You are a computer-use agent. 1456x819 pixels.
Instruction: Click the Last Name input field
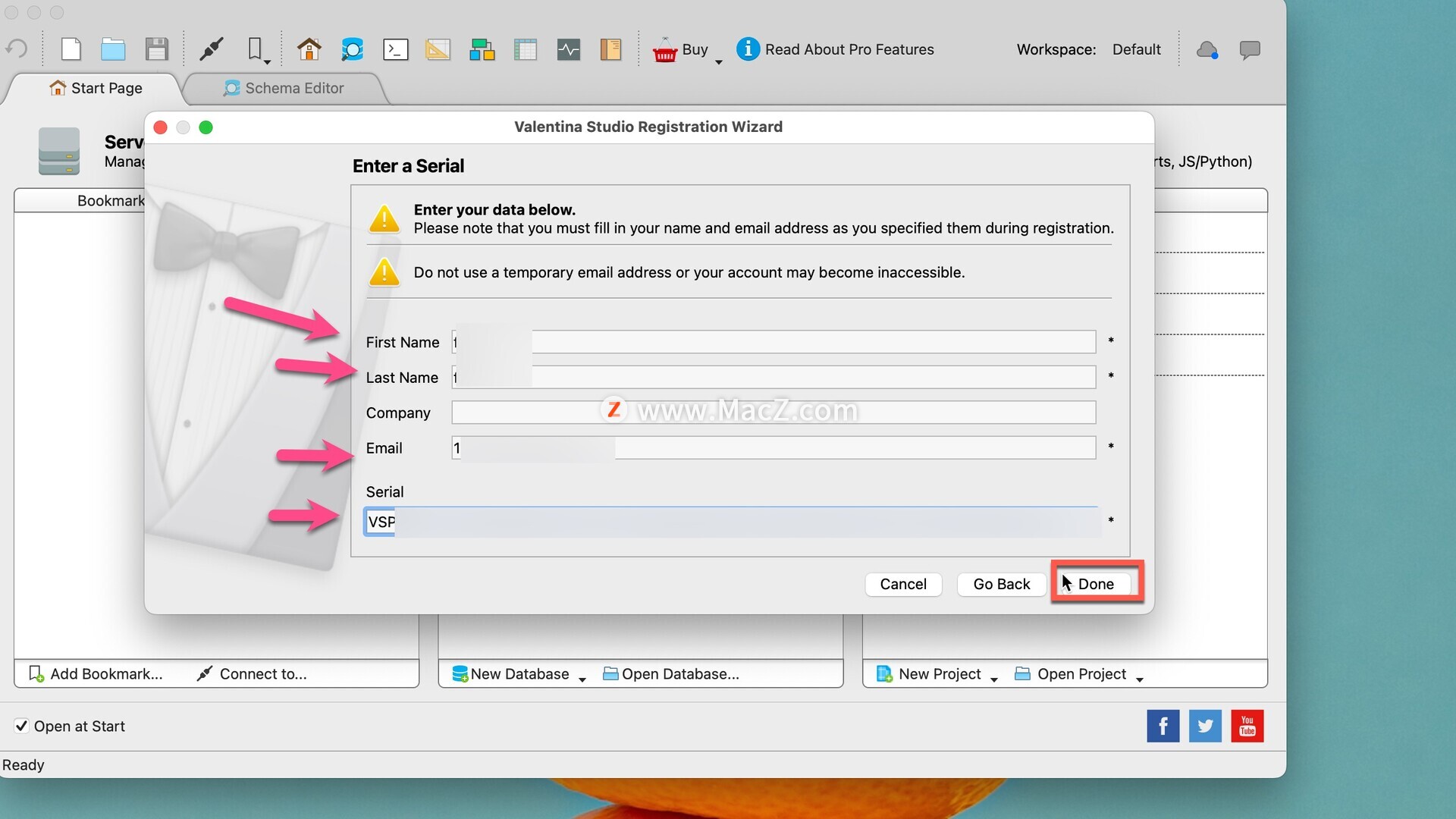pyautogui.click(x=773, y=377)
